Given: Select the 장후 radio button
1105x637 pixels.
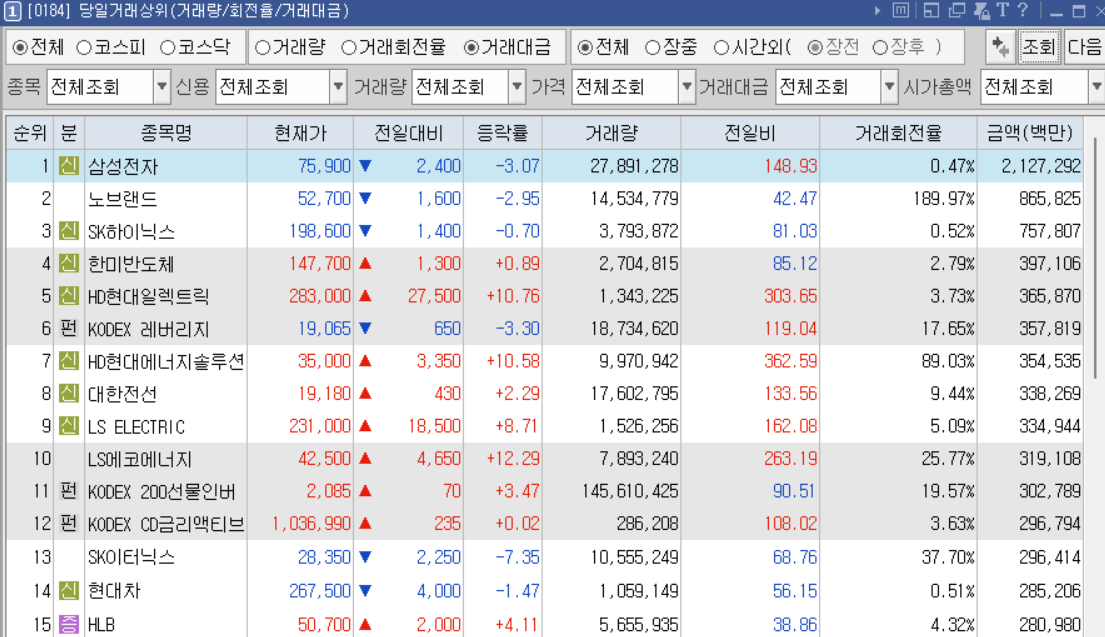Looking at the screenshot, I should 880,47.
